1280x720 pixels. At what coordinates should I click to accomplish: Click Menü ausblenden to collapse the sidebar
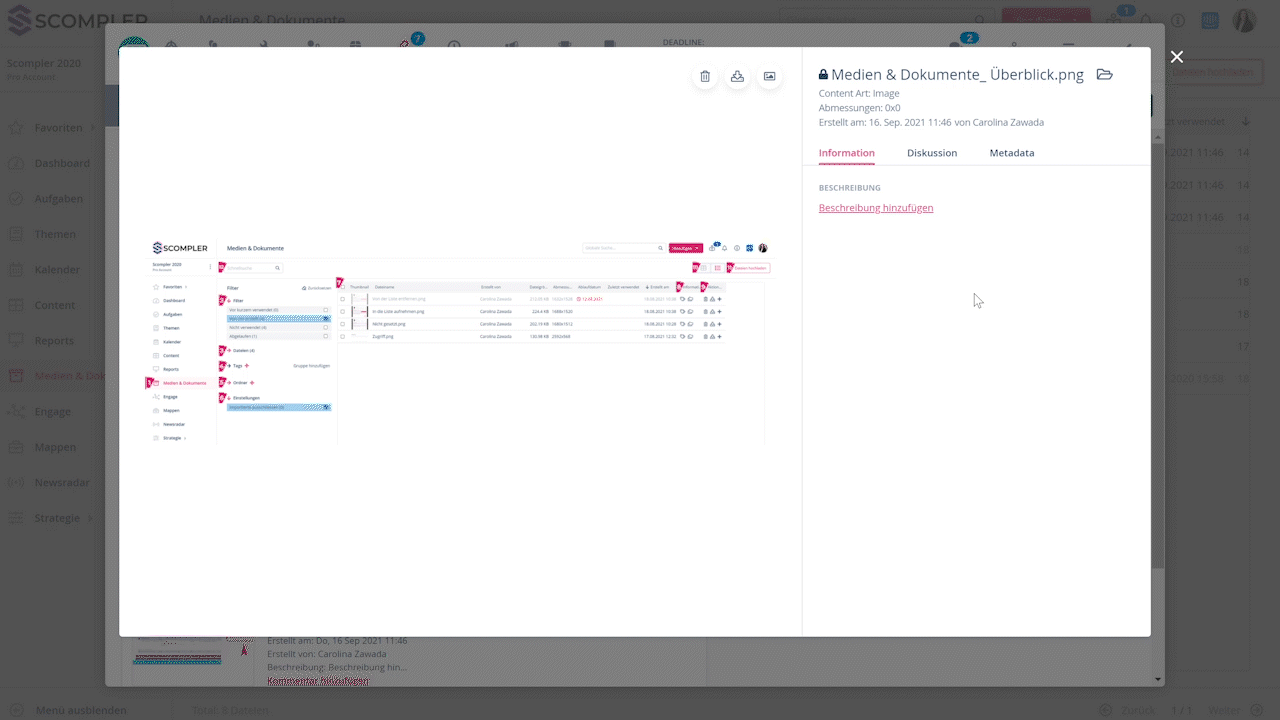[x=80, y=710]
